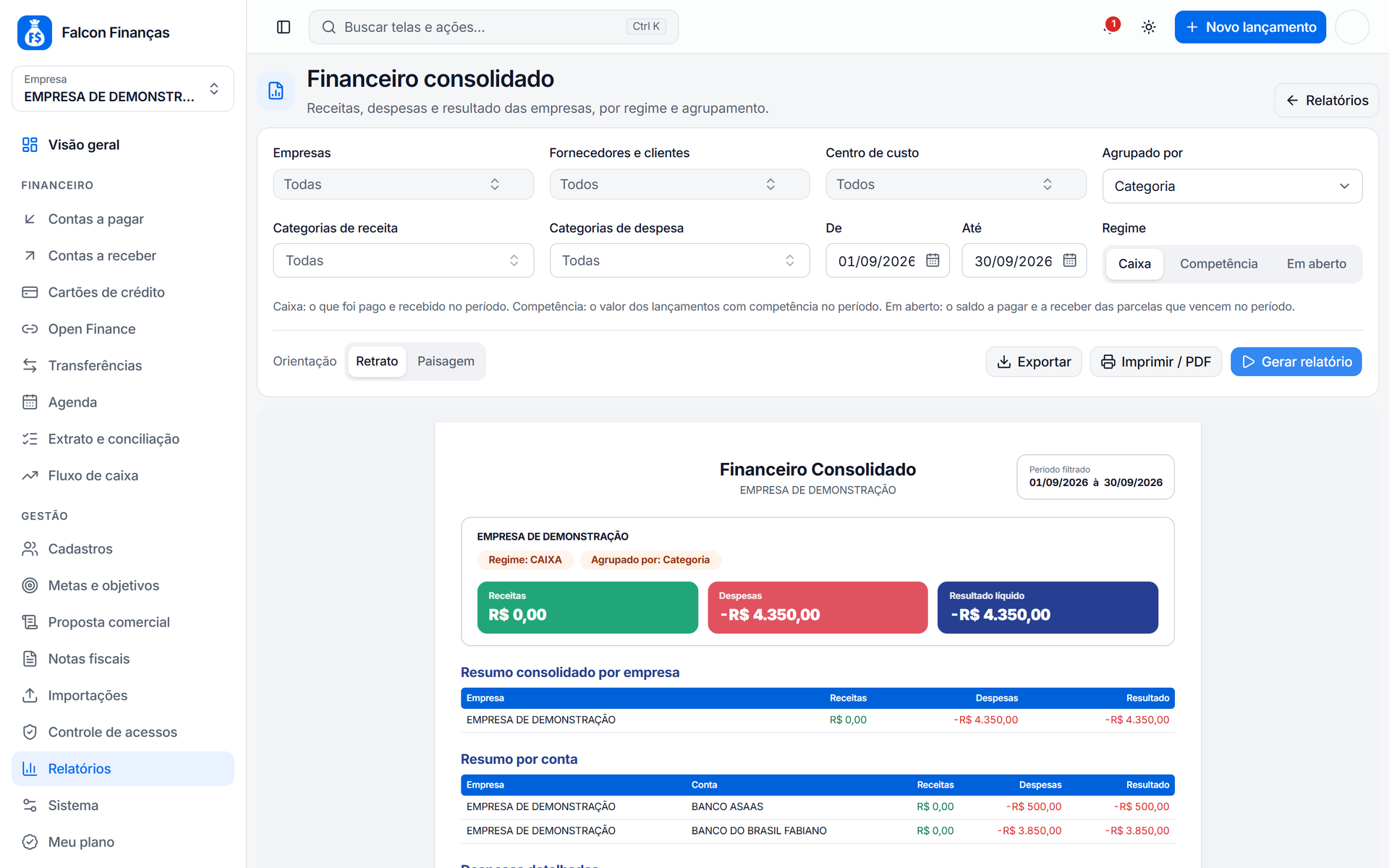
Task: Open Notas fiscais
Action: pos(123,659)
